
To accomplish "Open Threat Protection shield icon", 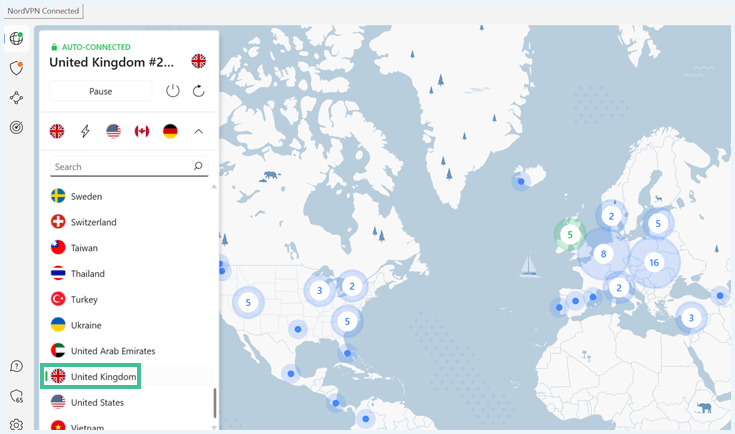I will (x=16, y=68).
